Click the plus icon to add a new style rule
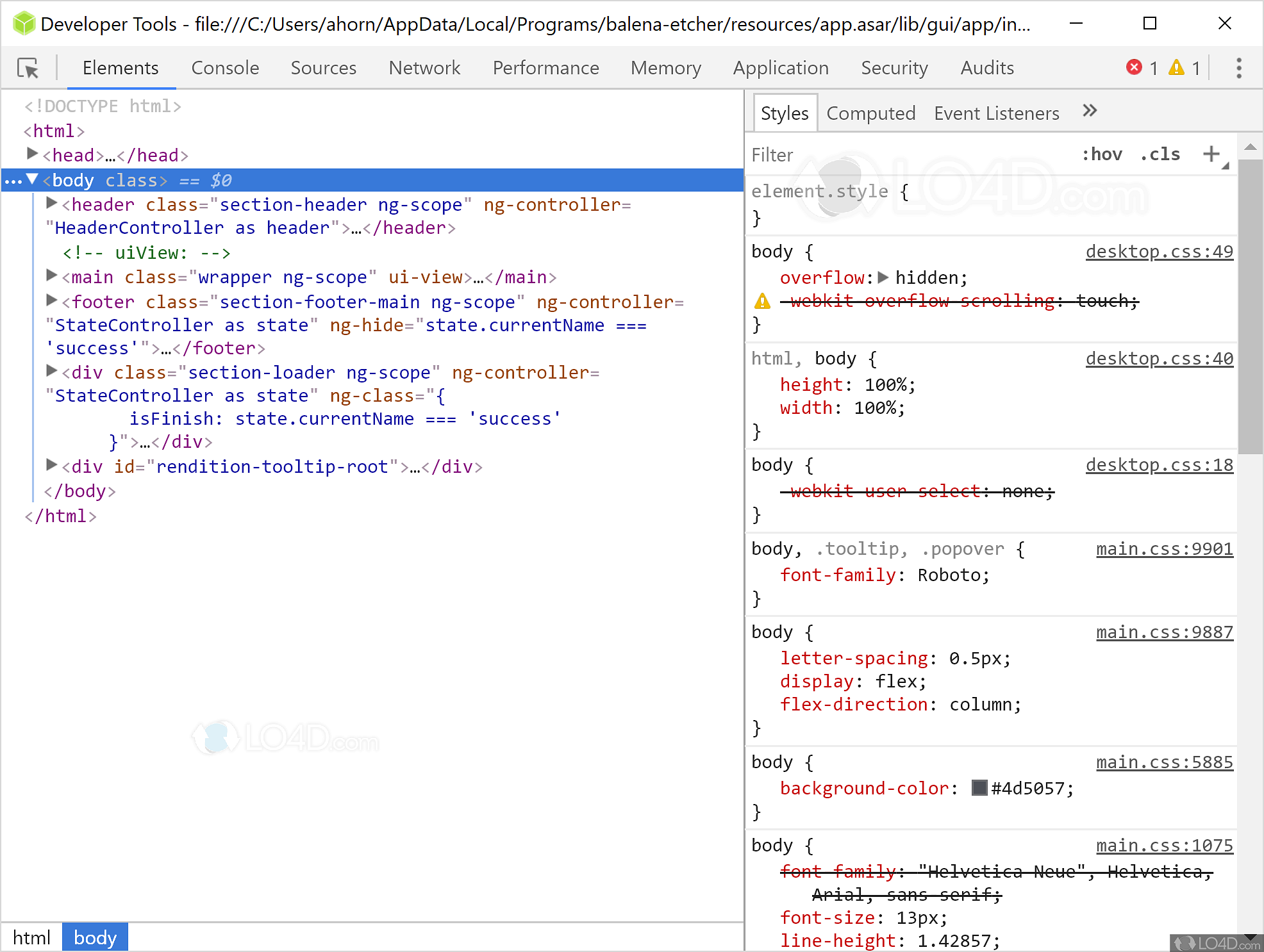Image resolution: width=1264 pixels, height=952 pixels. 1211,154
